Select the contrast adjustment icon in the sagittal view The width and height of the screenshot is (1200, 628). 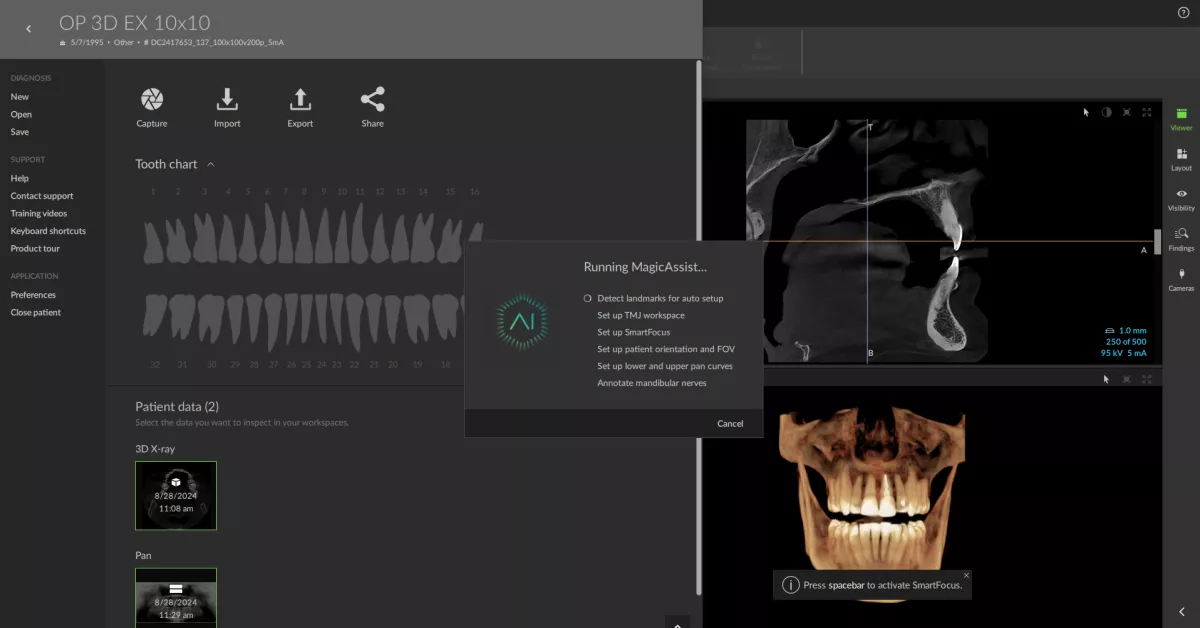[x=1107, y=112]
